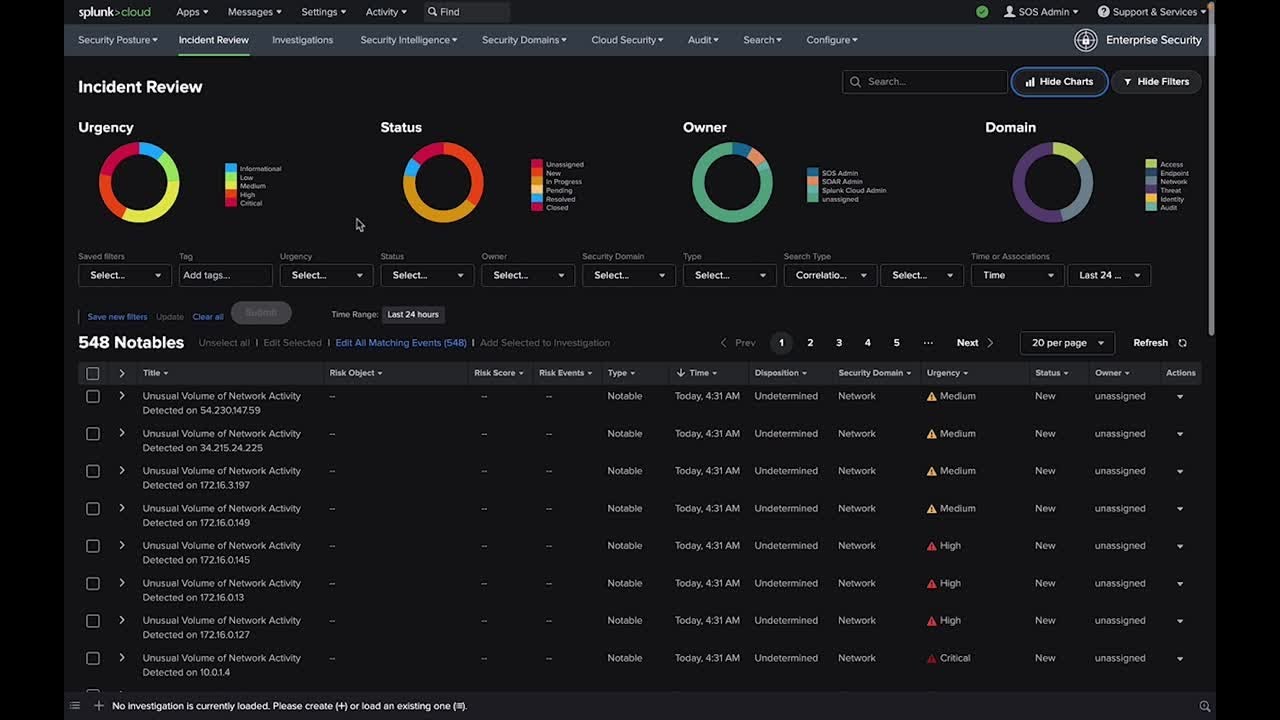The width and height of the screenshot is (1280, 720).
Task: Check the row for 172.16.0.145
Action: tap(93, 546)
